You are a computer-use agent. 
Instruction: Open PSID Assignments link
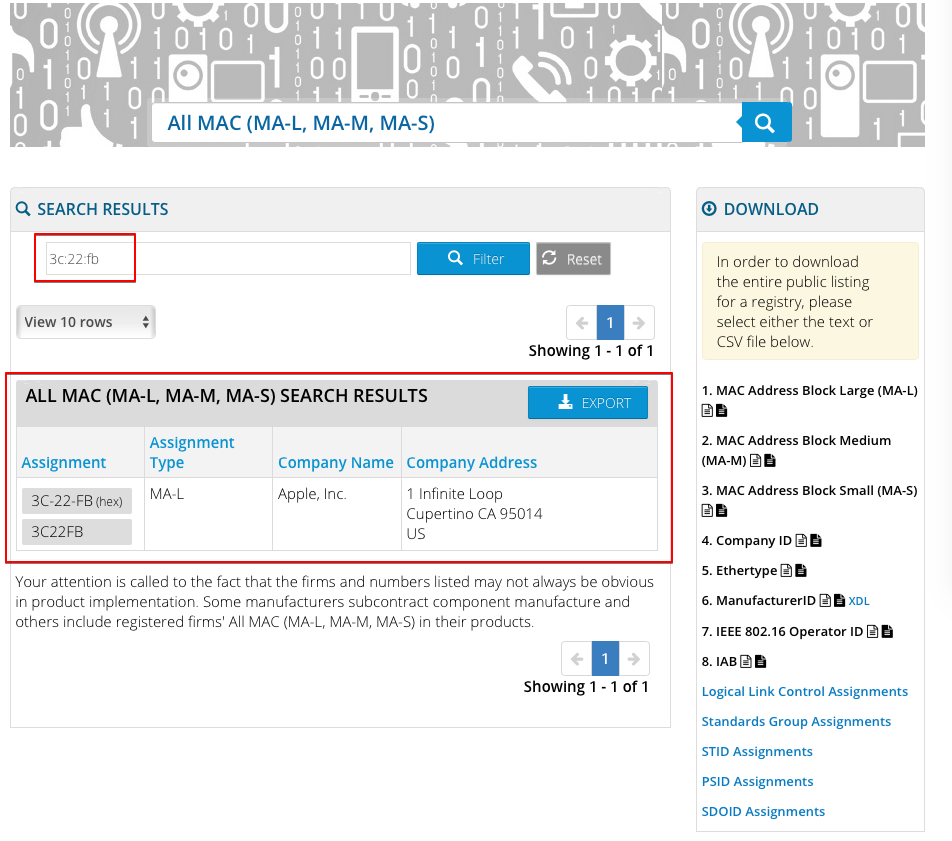point(757,781)
